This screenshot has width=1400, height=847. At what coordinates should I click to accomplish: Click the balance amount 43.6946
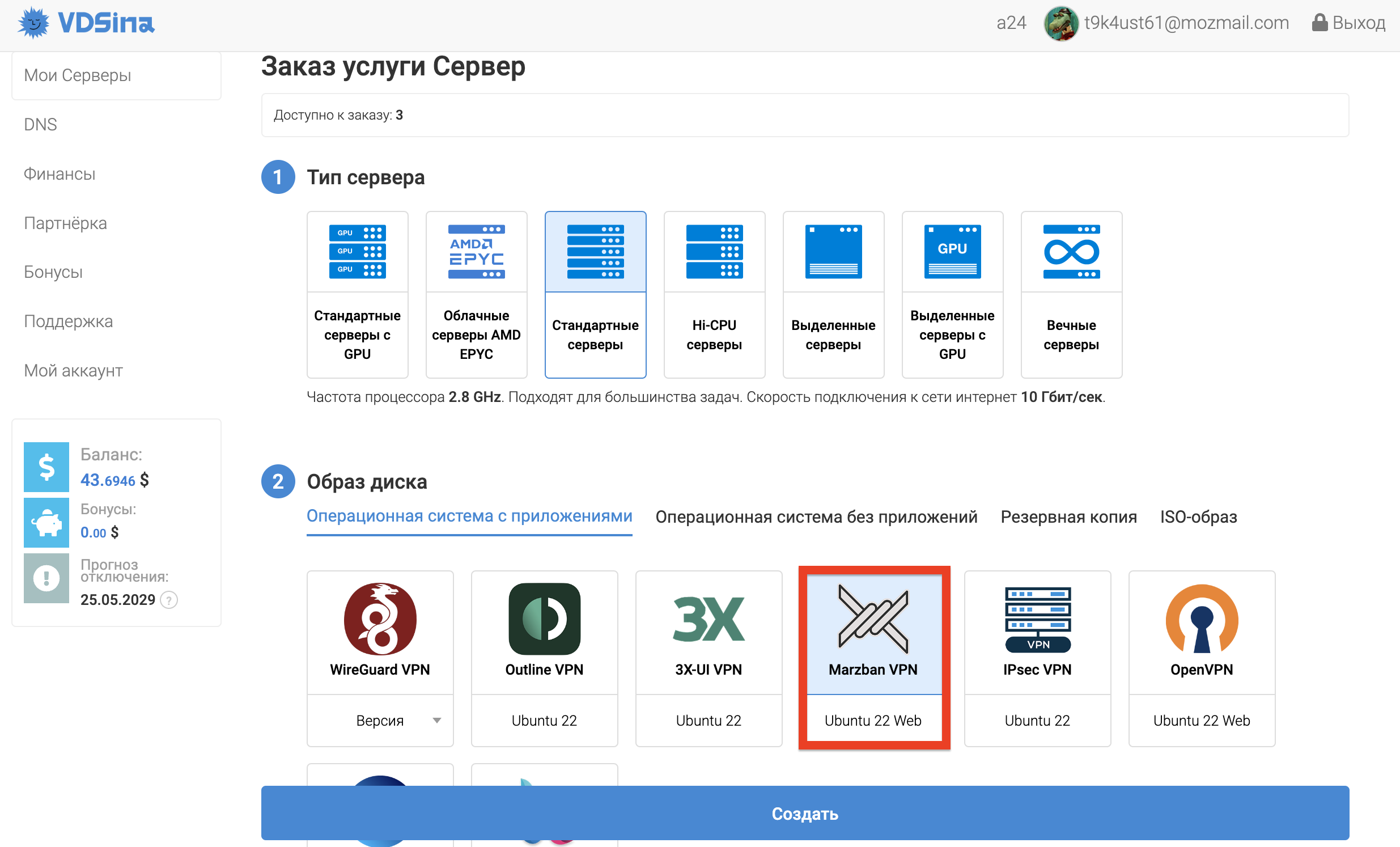(x=108, y=480)
